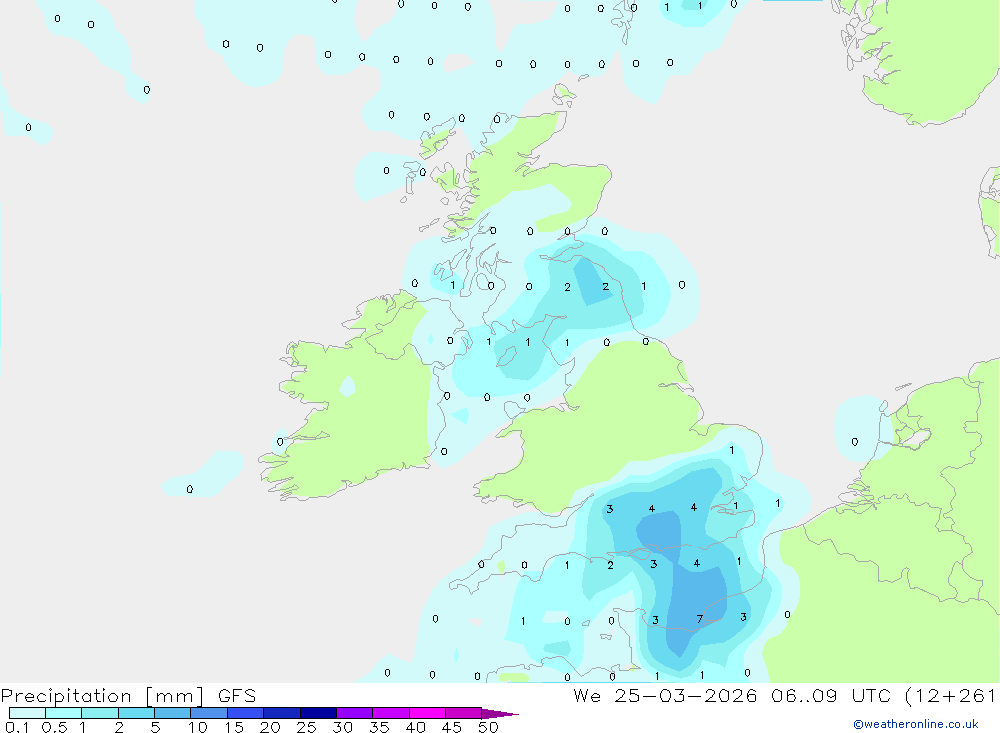Screen dimensions: 1000x733
Task: Select the legend swatch between 35 and 40
Action: point(390,713)
